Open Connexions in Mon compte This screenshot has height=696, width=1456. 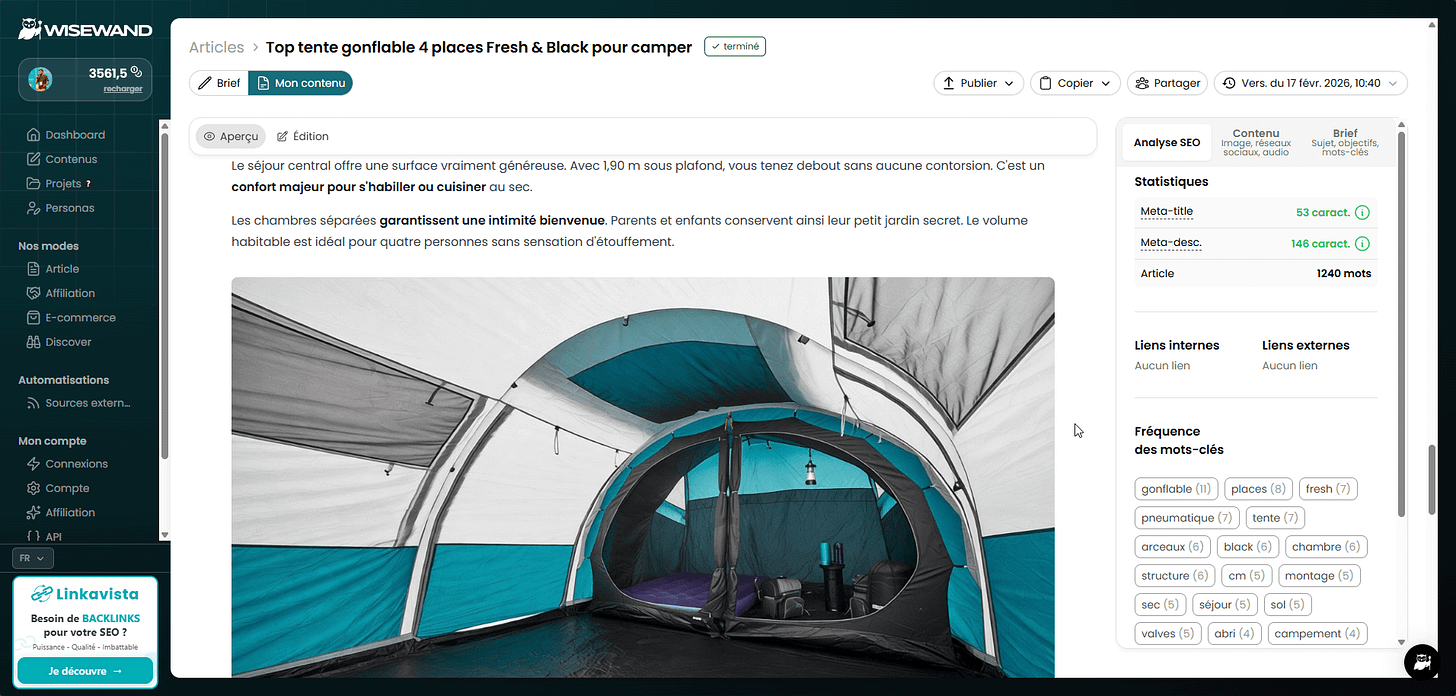76,464
